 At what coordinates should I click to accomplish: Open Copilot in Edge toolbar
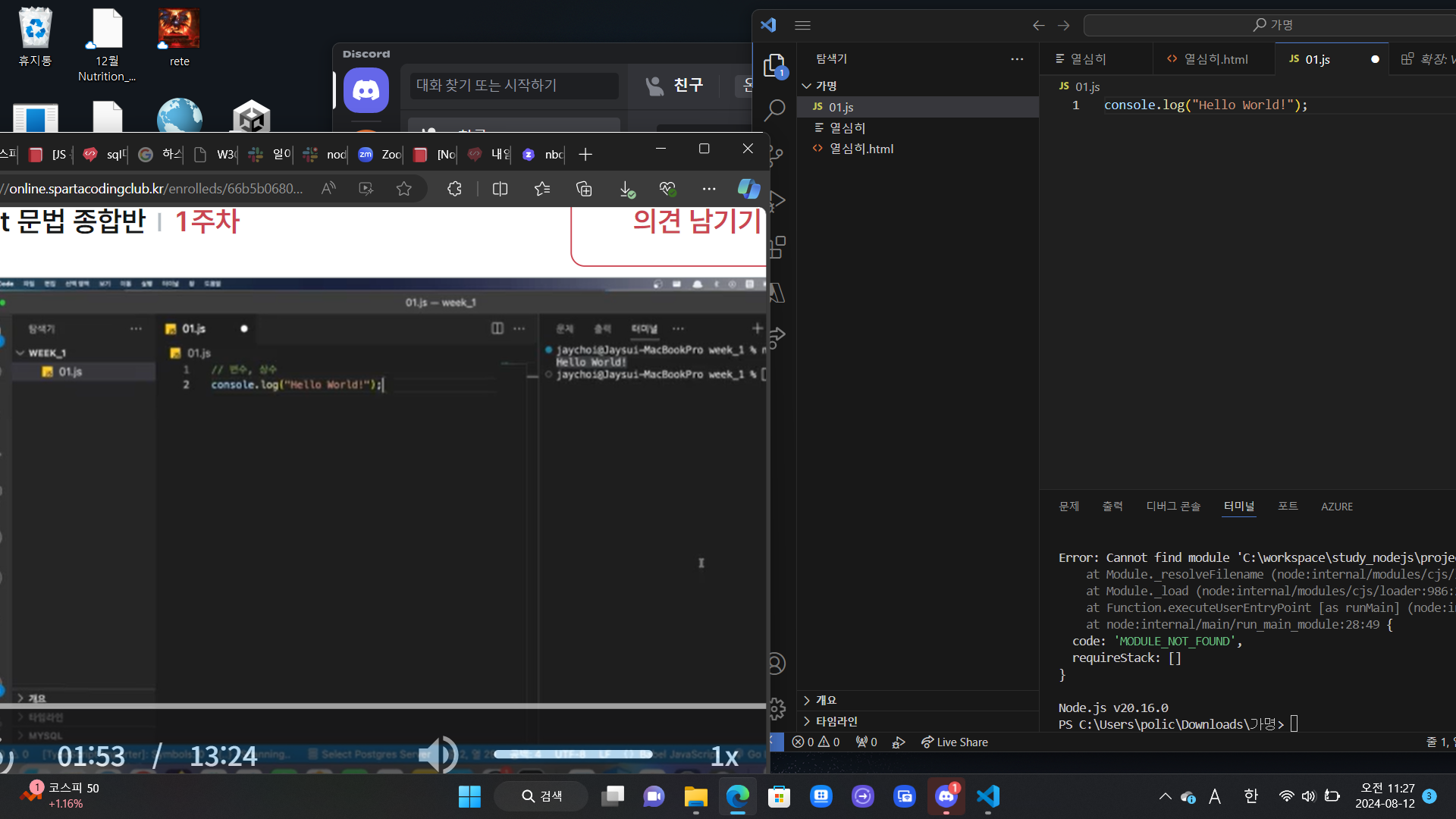point(748,188)
